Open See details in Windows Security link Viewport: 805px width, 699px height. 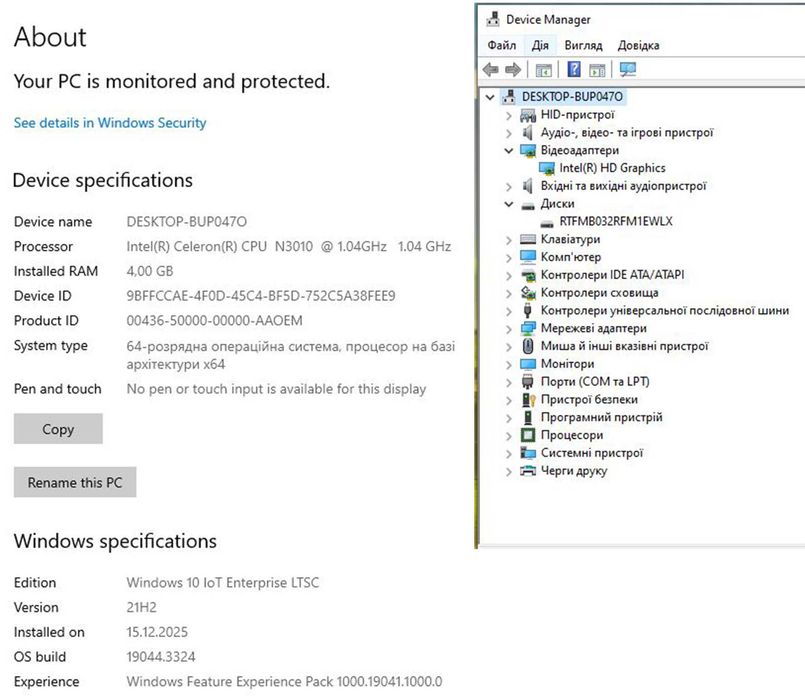click(110, 123)
